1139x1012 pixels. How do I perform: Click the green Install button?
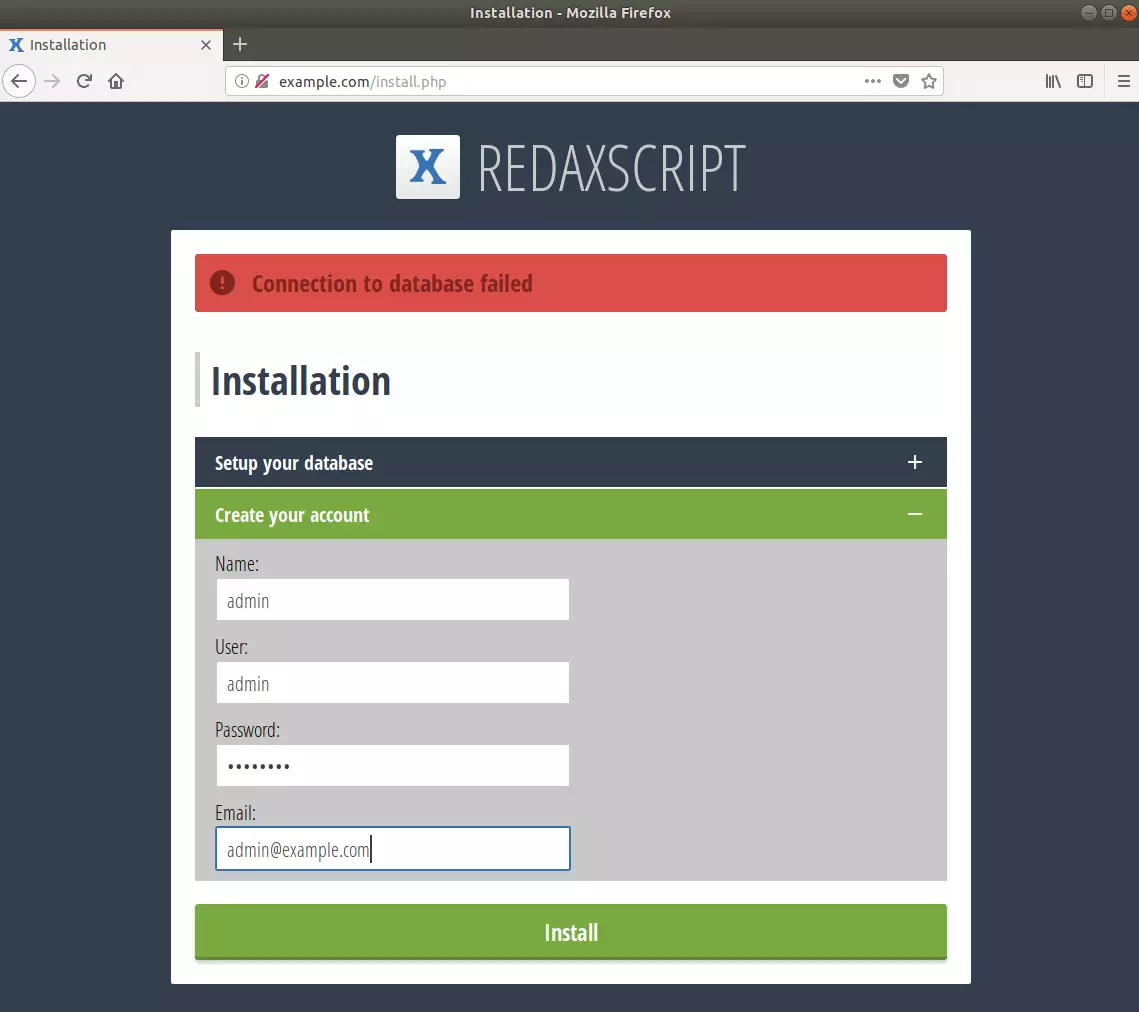point(570,932)
